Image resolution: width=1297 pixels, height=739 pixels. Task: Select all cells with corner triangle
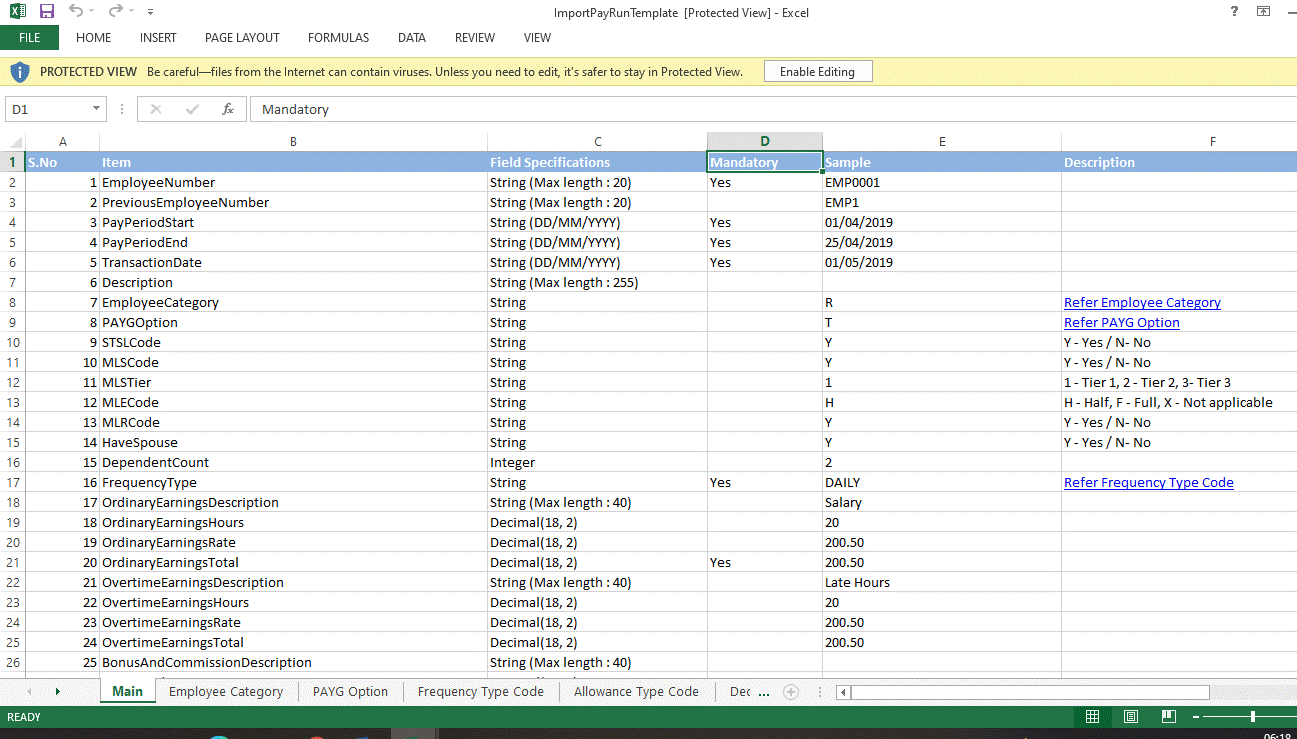point(13,142)
